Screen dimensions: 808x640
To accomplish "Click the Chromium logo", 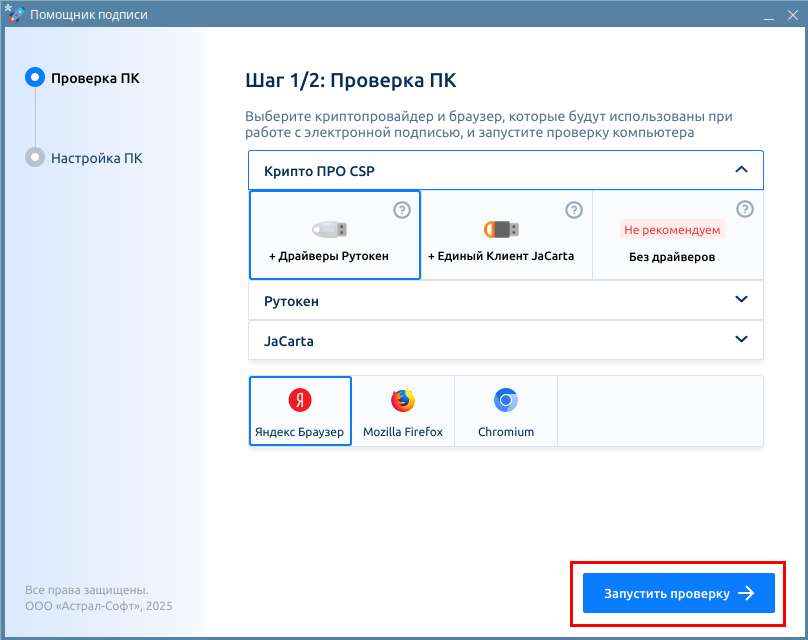I will tap(506, 400).
